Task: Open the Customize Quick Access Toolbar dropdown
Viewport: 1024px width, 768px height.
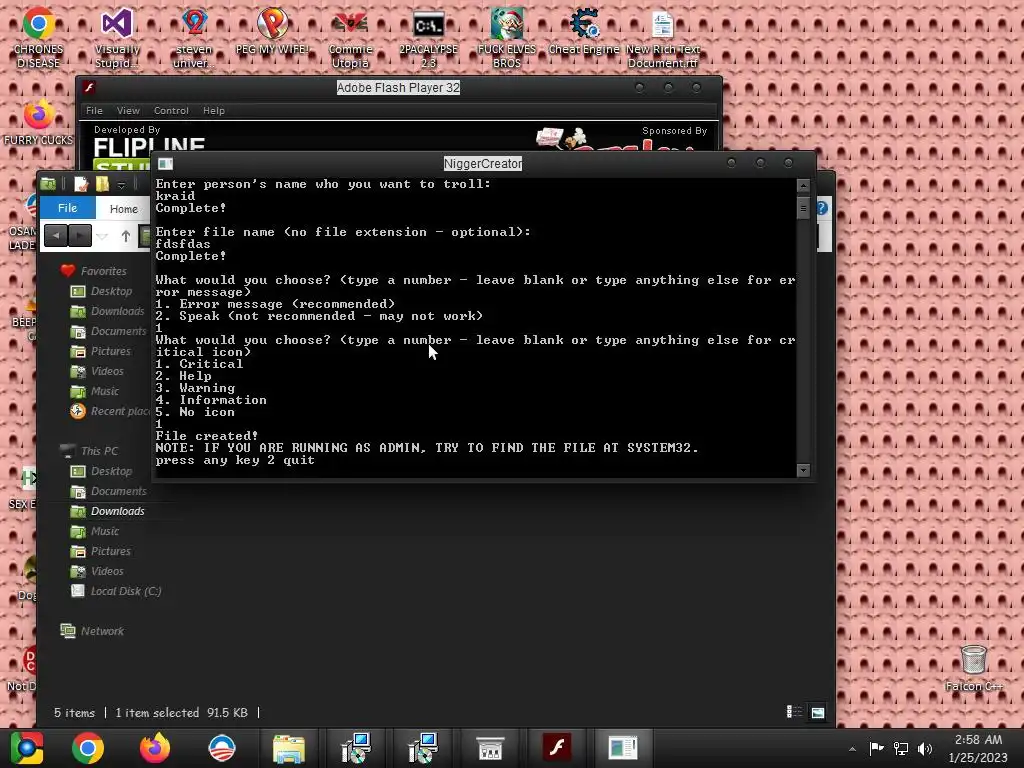Action: point(121,185)
